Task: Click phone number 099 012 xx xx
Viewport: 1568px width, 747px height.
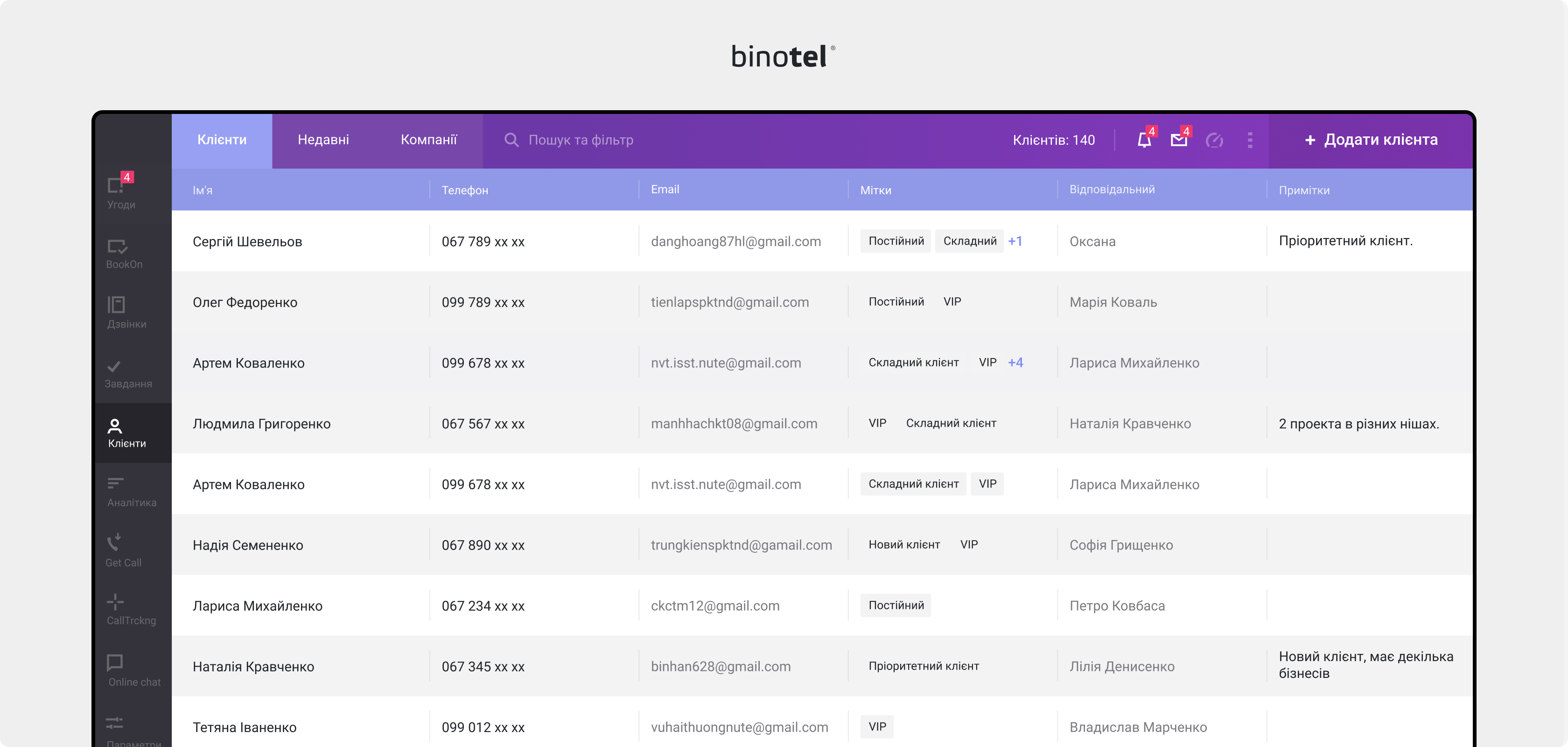Action: click(x=483, y=727)
